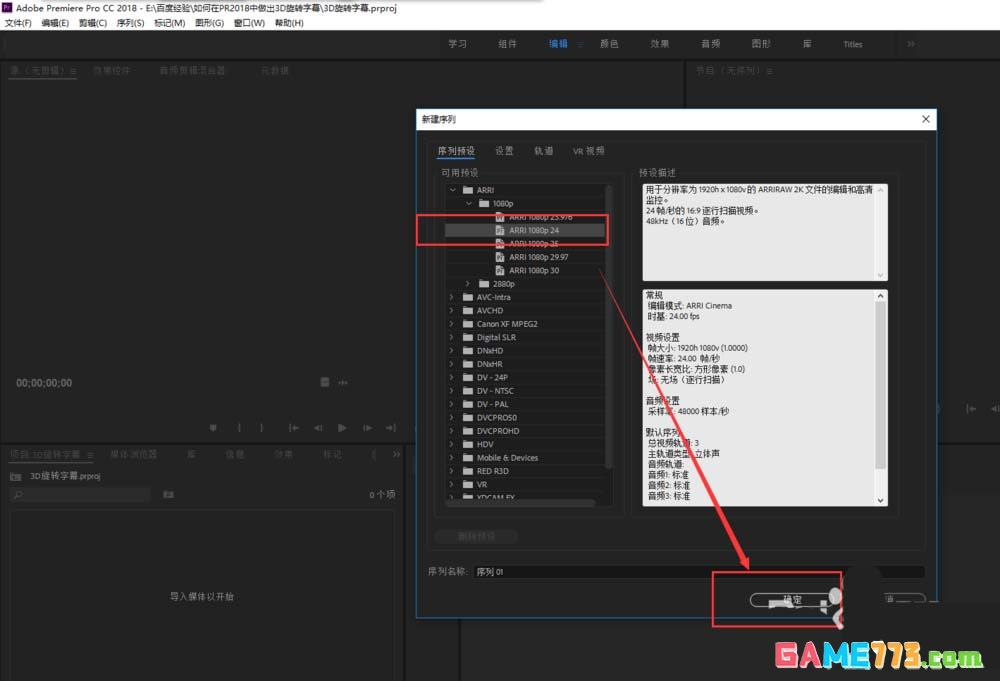
Task: Open the 编辑 workspace menu icon
Action: 580,44
